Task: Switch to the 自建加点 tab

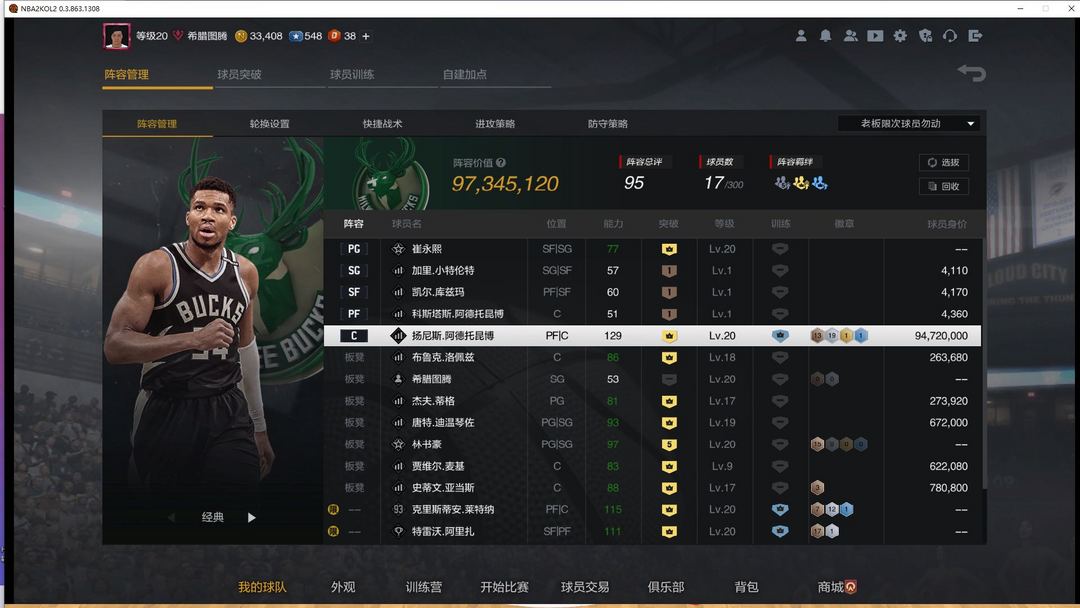Action: (464, 74)
